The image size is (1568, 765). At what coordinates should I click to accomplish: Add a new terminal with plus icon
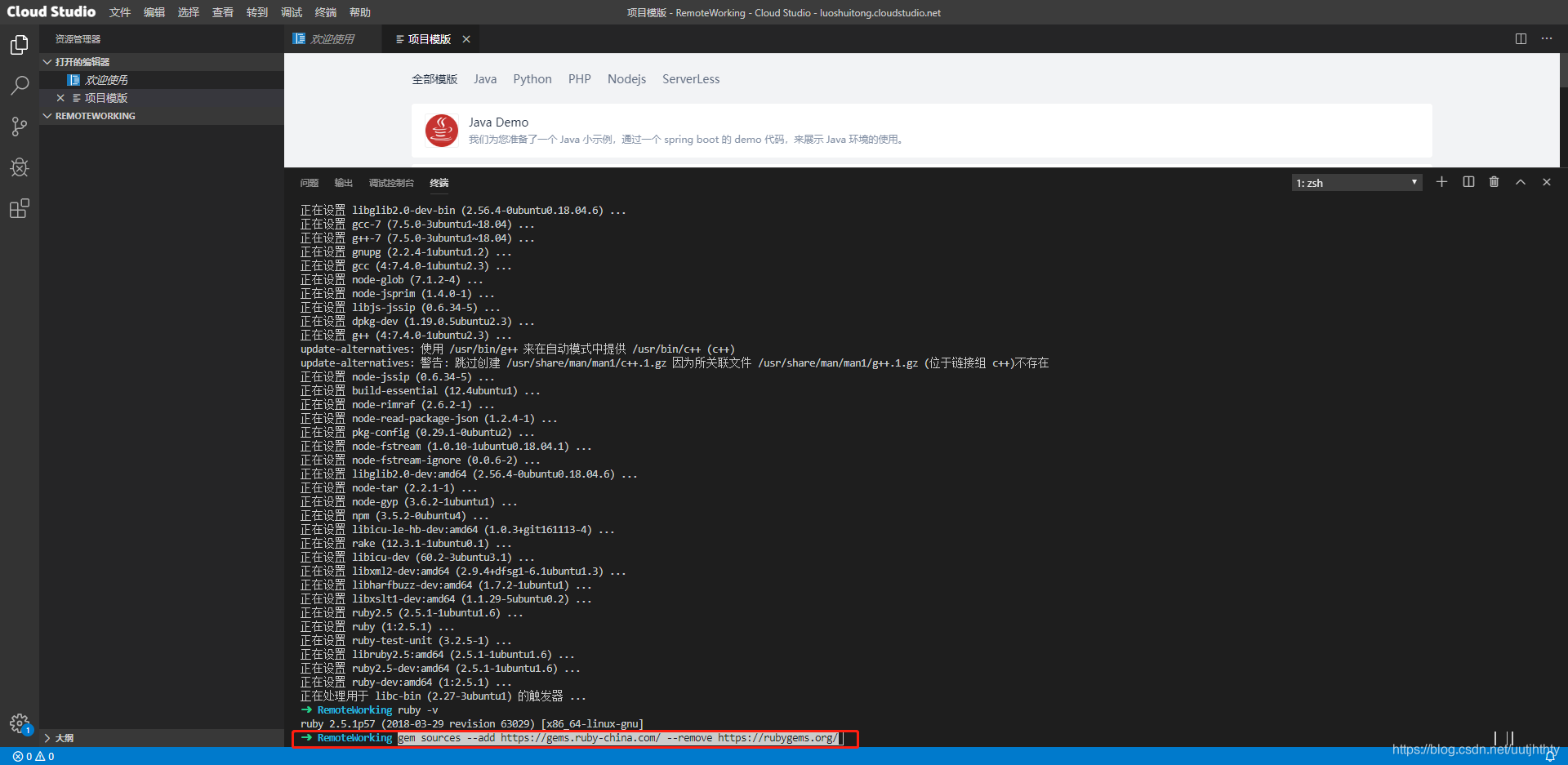(1441, 182)
